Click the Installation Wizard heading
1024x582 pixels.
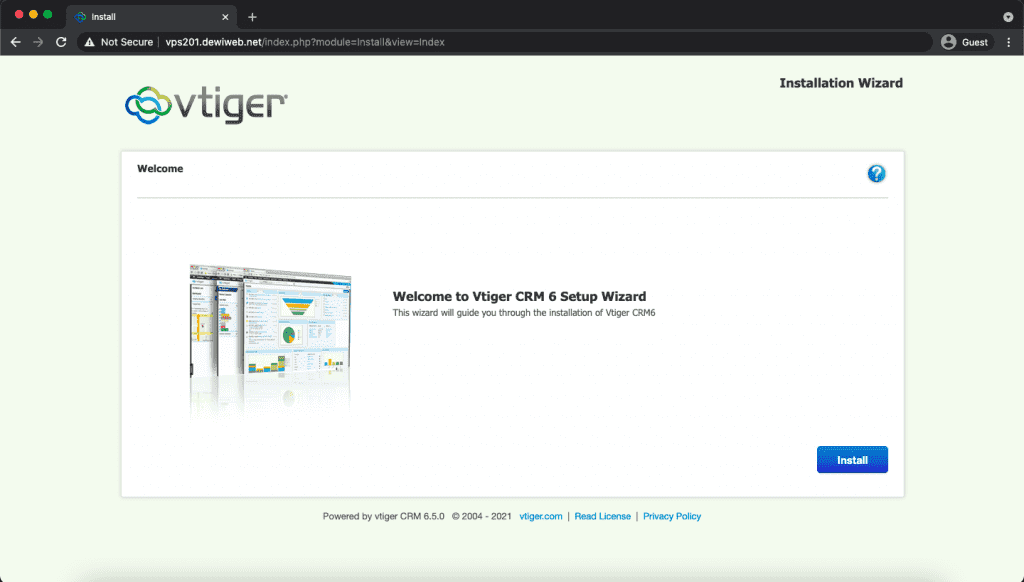840,83
